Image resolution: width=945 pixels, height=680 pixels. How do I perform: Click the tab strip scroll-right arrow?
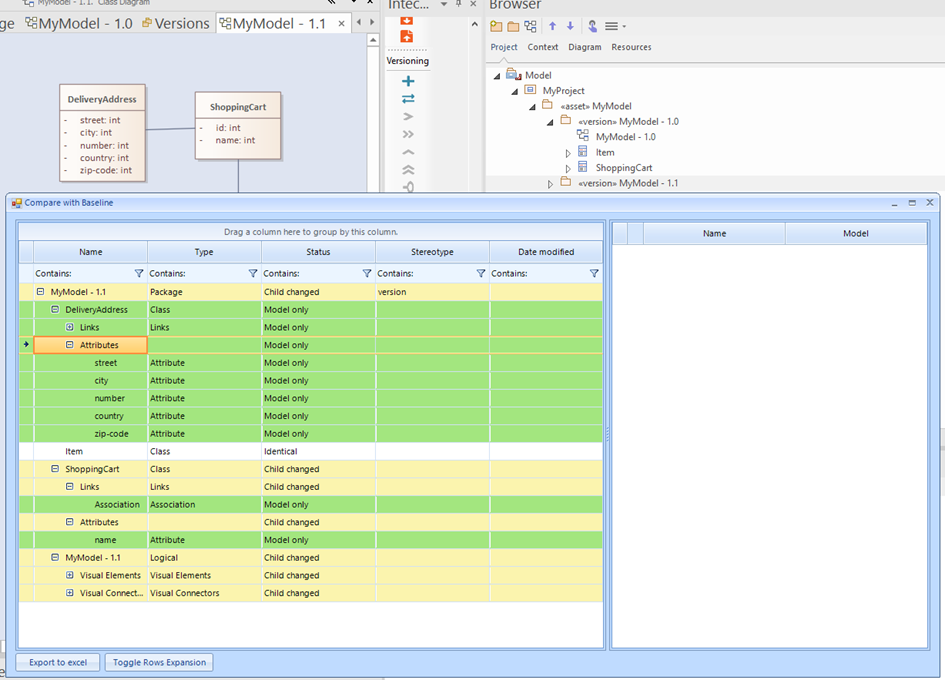pos(372,22)
